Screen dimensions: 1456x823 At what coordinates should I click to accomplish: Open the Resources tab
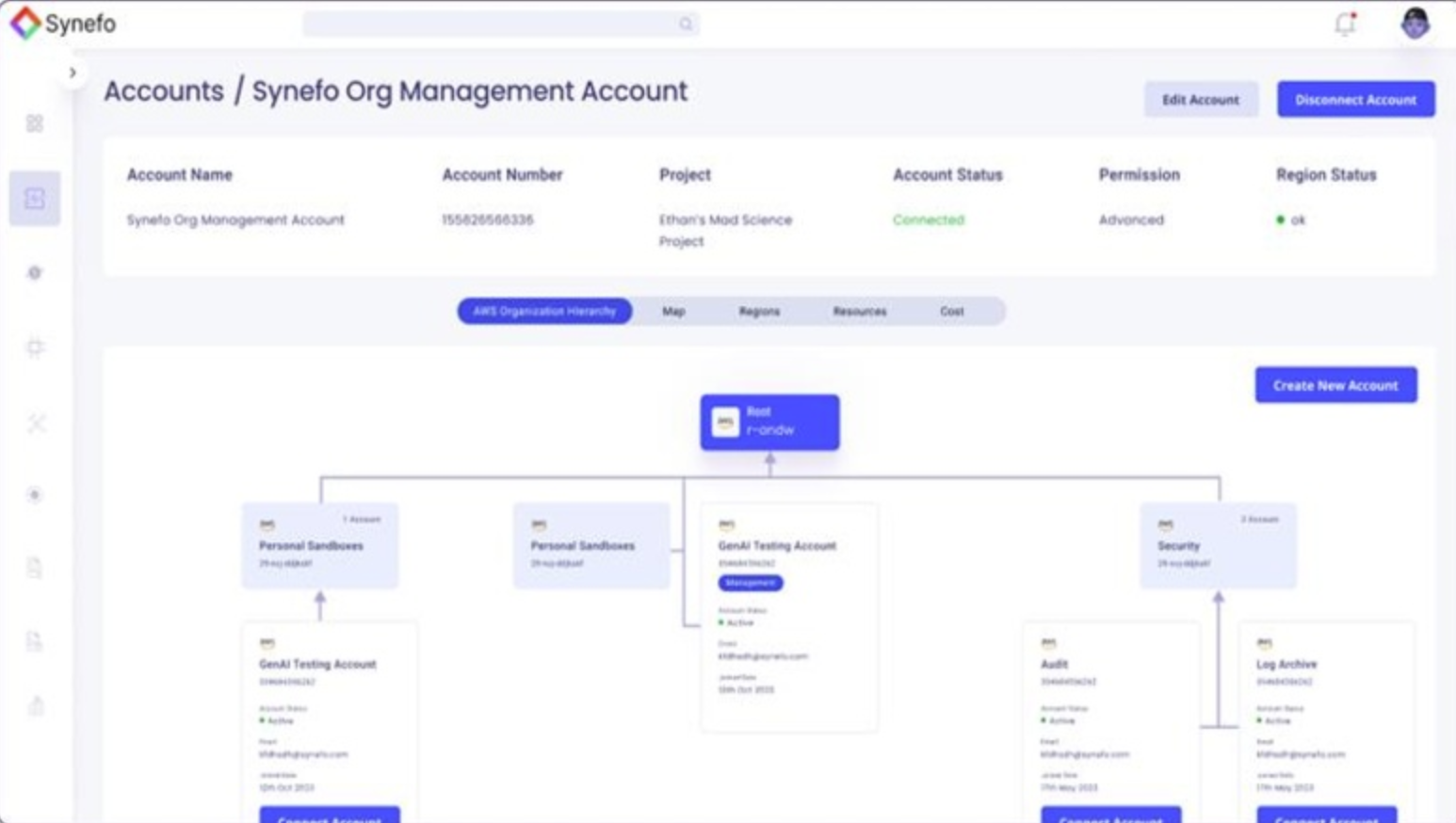click(860, 311)
